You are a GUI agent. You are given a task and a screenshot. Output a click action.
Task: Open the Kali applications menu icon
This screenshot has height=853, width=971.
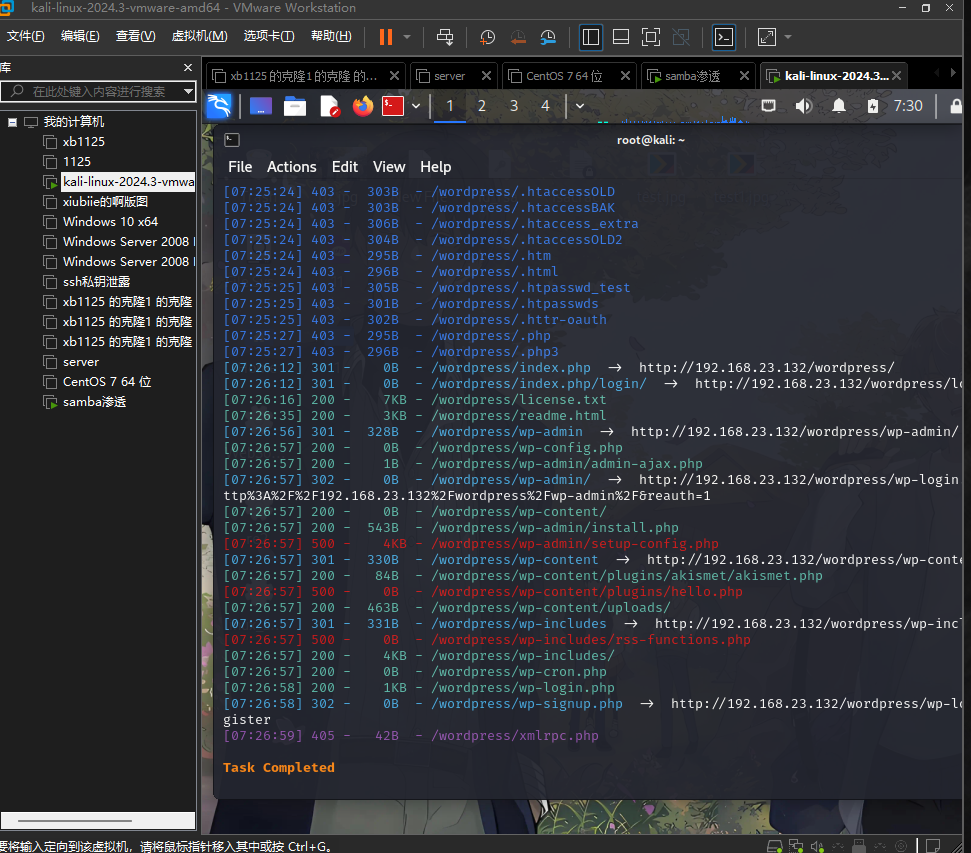pyautogui.click(x=219, y=105)
